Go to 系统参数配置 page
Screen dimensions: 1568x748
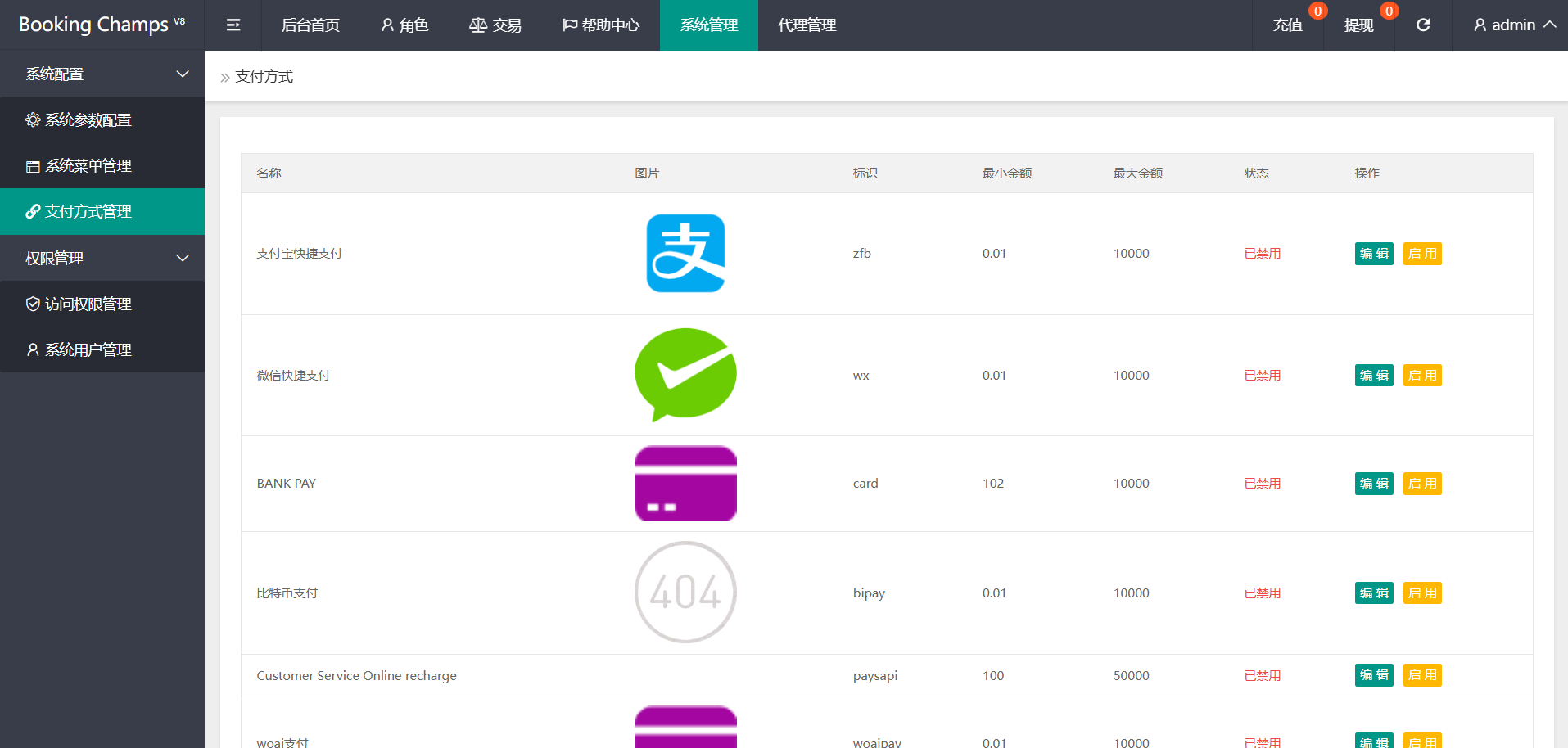tap(102, 119)
